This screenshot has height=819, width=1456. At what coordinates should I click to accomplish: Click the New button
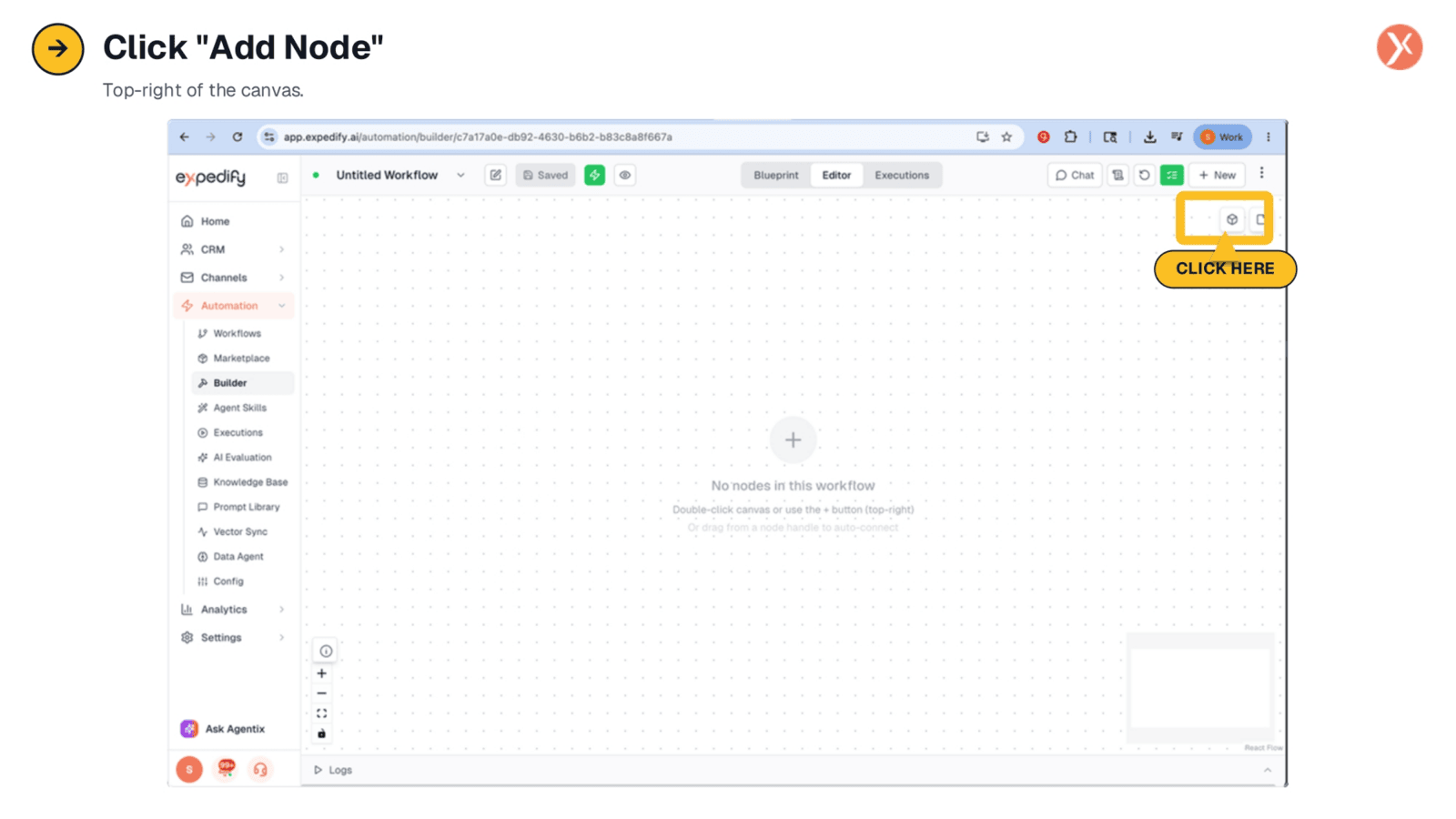tap(1218, 175)
